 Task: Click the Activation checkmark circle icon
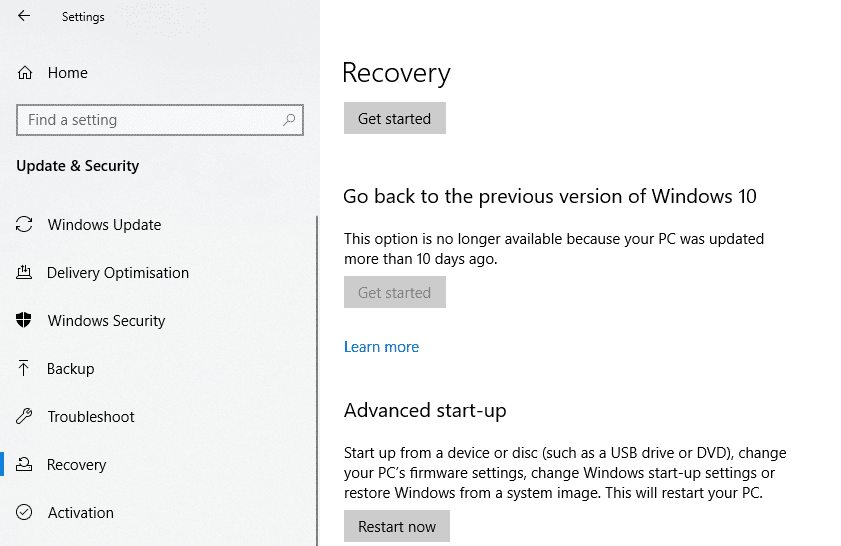[24, 513]
